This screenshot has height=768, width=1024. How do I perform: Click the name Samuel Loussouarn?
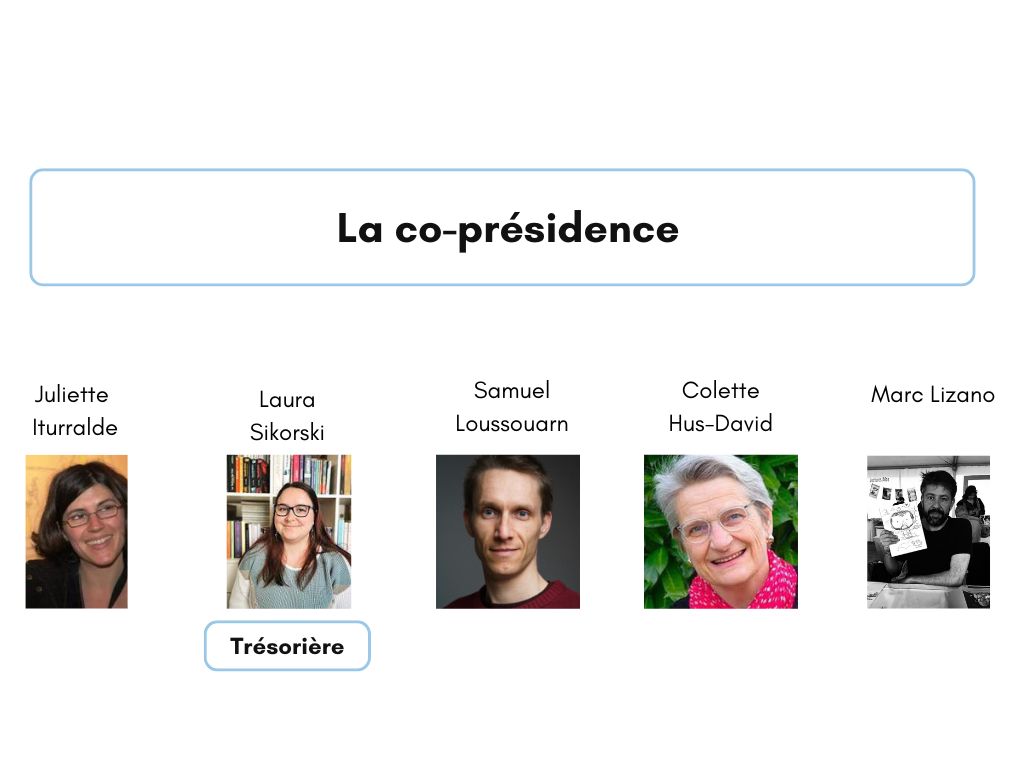[x=512, y=407]
